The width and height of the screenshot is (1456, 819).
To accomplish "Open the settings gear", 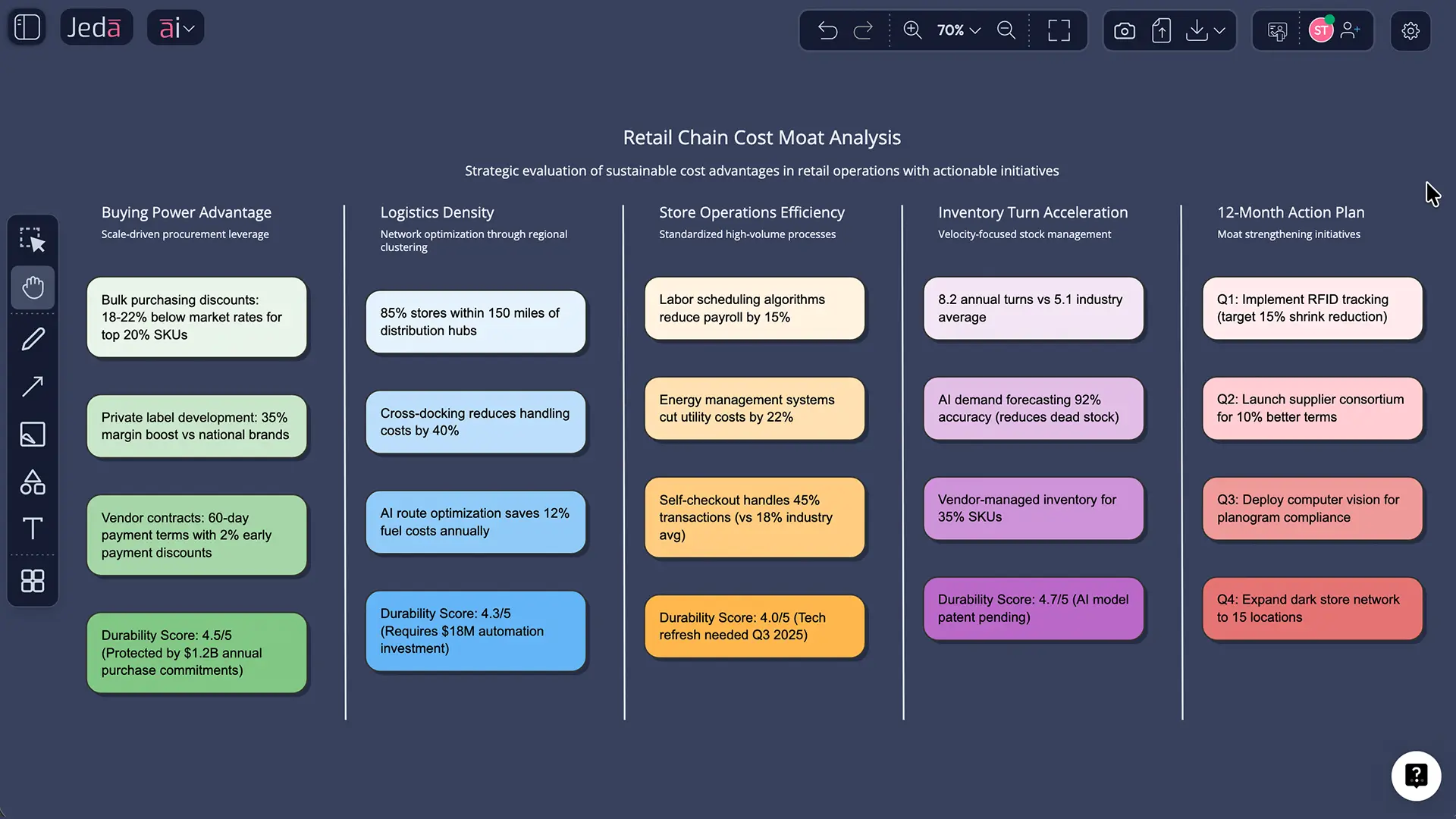I will 1410,30.
